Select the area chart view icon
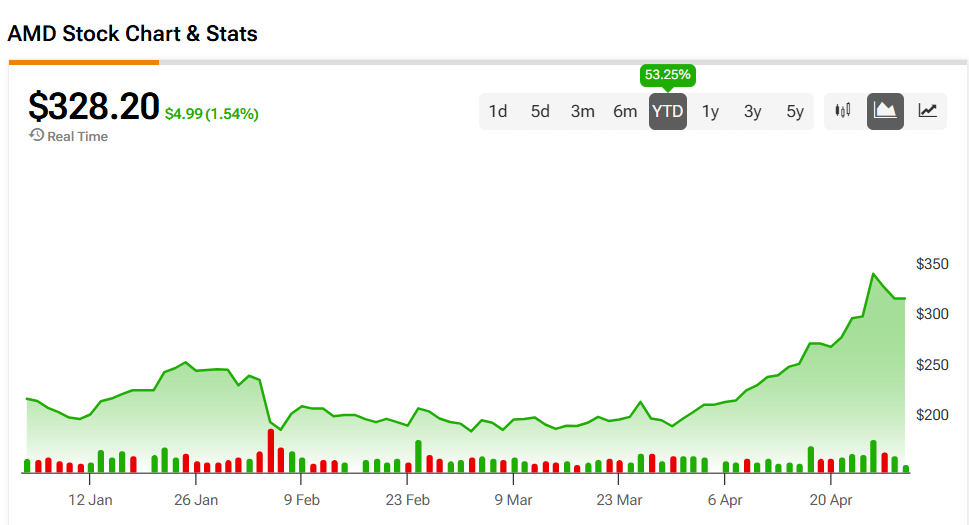The height and width of the screenshot is (525, 969). pyautogui.click(x=885, y=111)
